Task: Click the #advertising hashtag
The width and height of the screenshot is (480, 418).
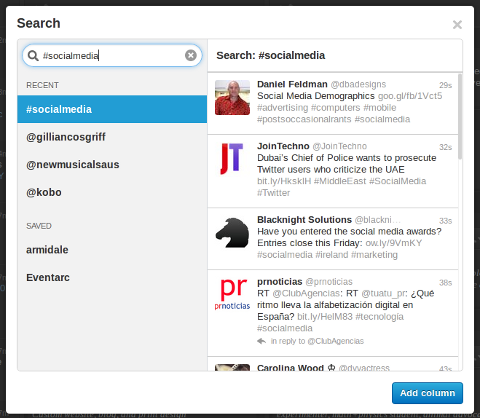Action: tap(283, 108)
